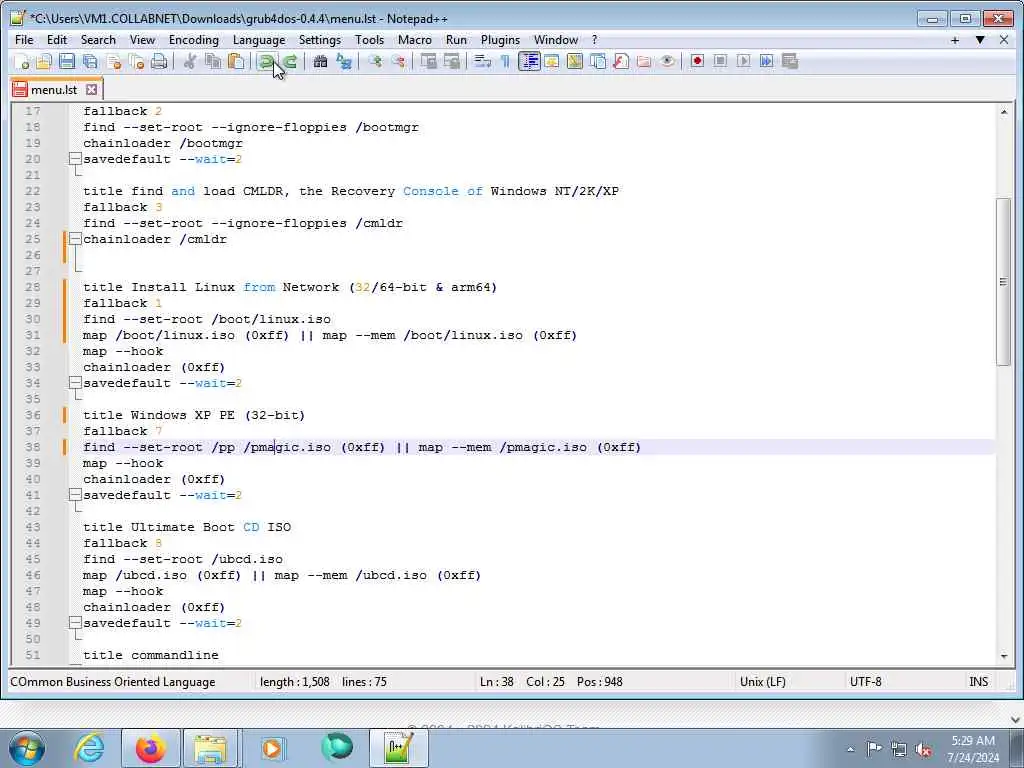Click the up arrow of the vertical scrollbar
The height and width of the screenshot is (768, 1024).
(x=1004, y=112)
